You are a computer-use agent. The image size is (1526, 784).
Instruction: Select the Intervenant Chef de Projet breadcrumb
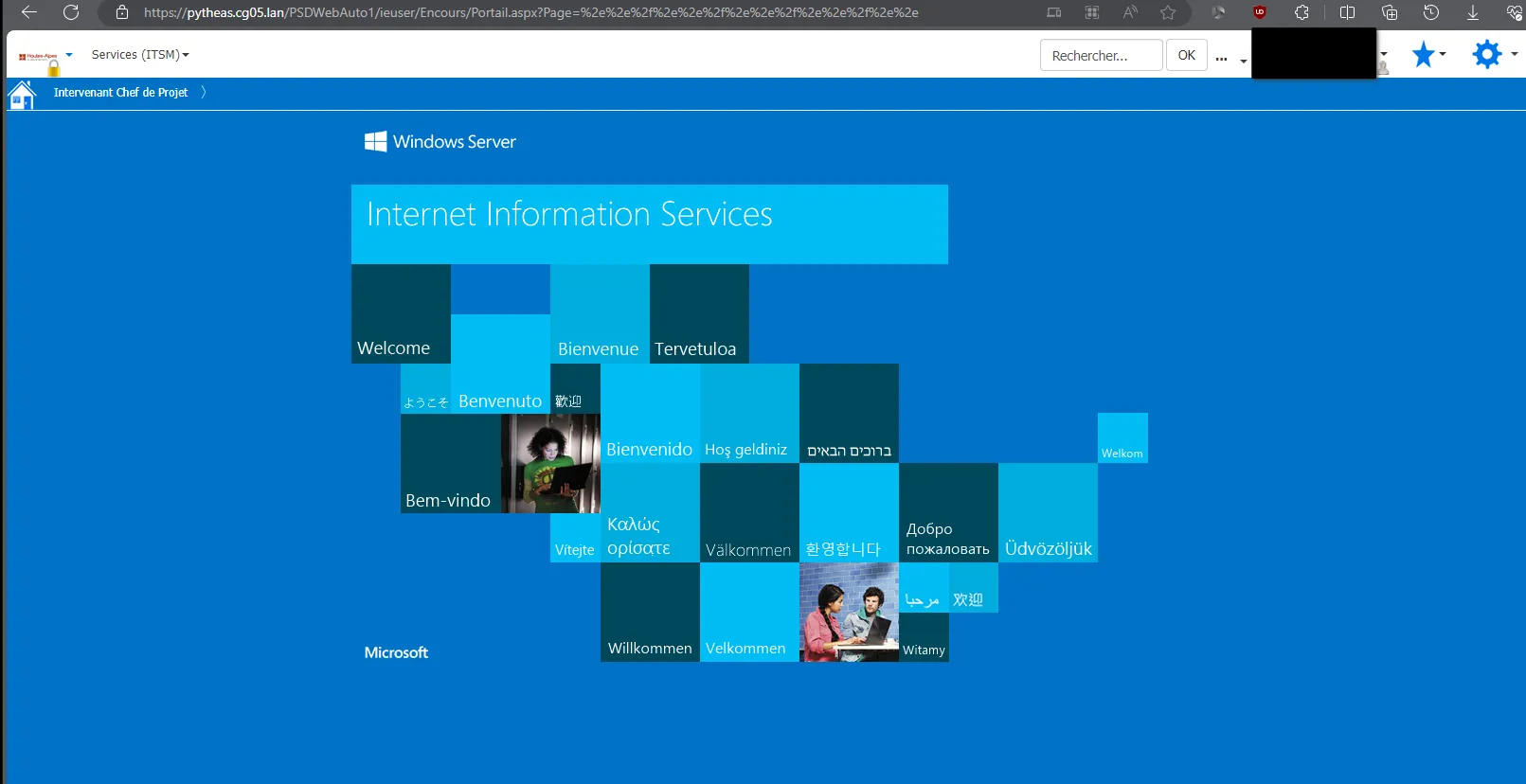tap(120, 92)
